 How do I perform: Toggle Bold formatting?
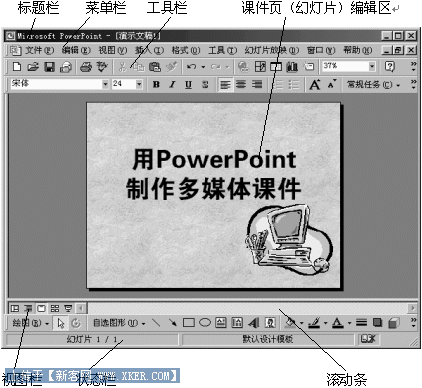pyautogui.click(x=156, y=85)
